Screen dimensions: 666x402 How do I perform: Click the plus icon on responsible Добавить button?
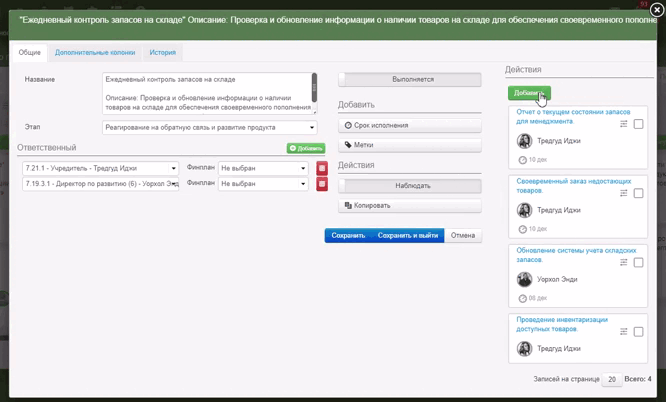[x=292, y=148]
